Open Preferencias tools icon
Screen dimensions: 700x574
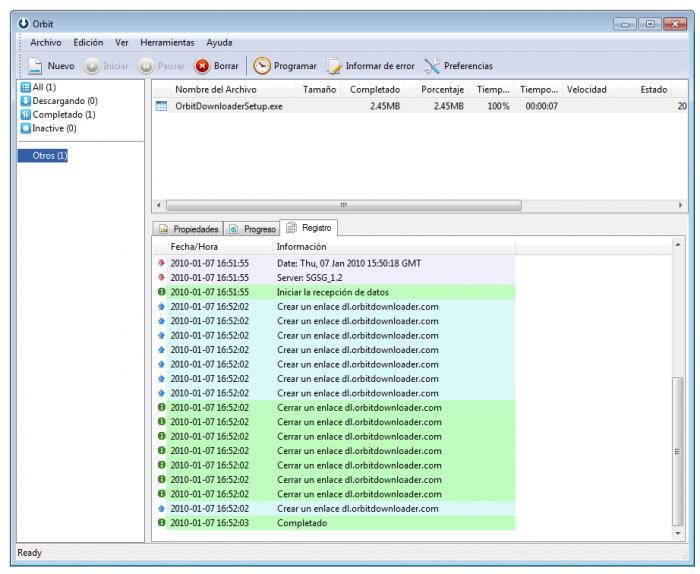click(x=431, y=66)
